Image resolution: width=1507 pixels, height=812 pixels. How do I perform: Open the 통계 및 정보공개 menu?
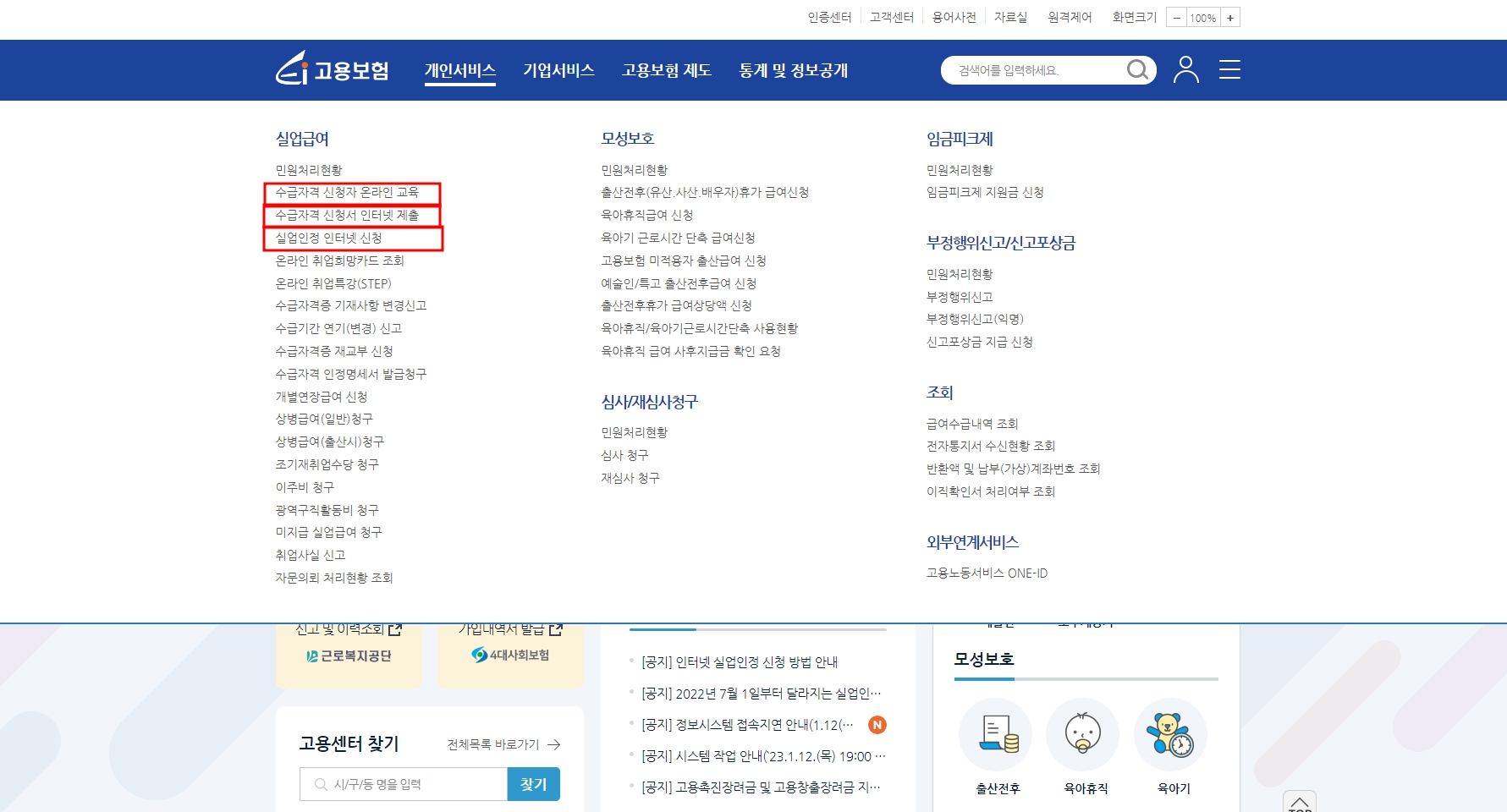pyautogui.click(x=794, y=70)
